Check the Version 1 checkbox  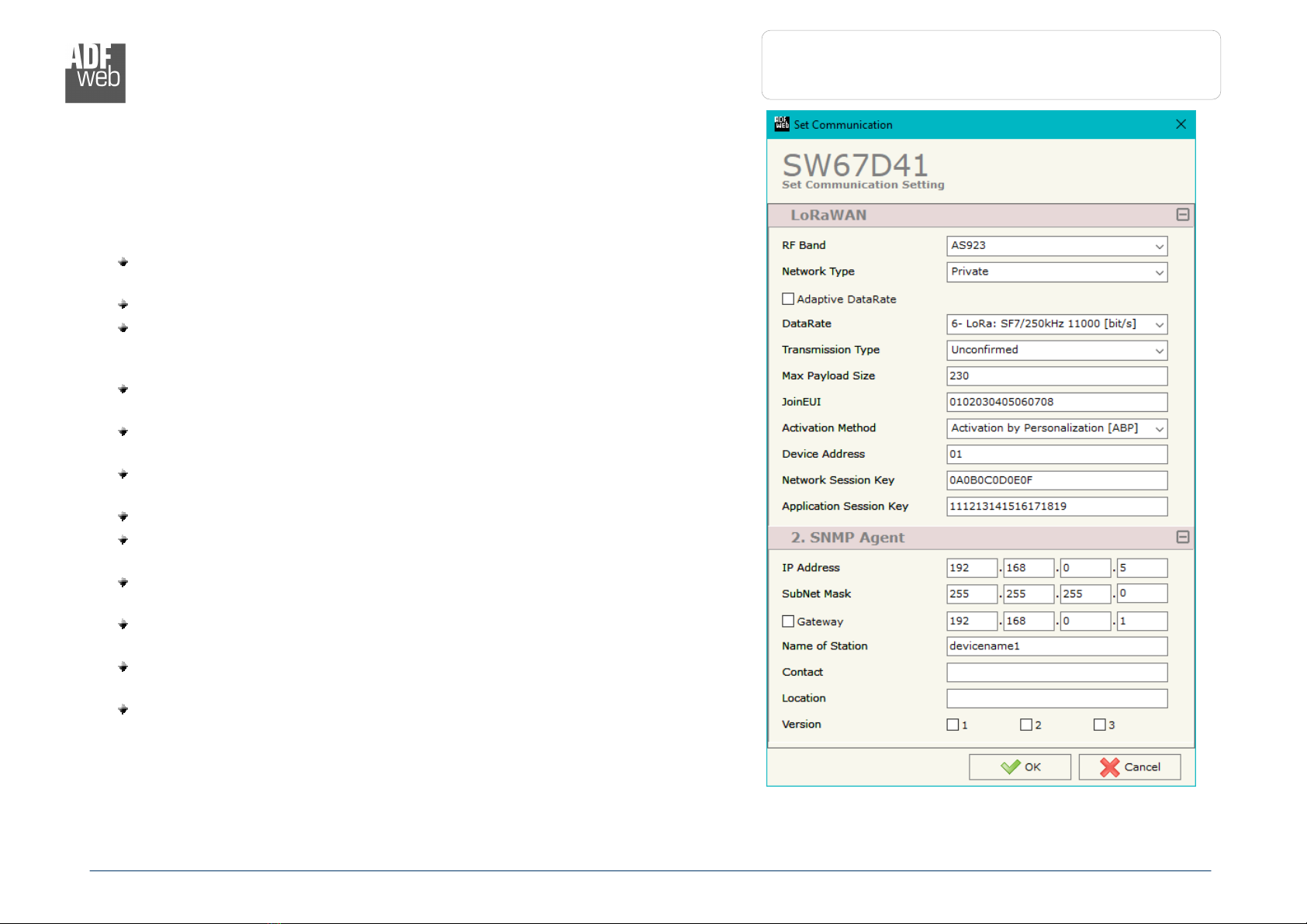click(x=953, y=725)
